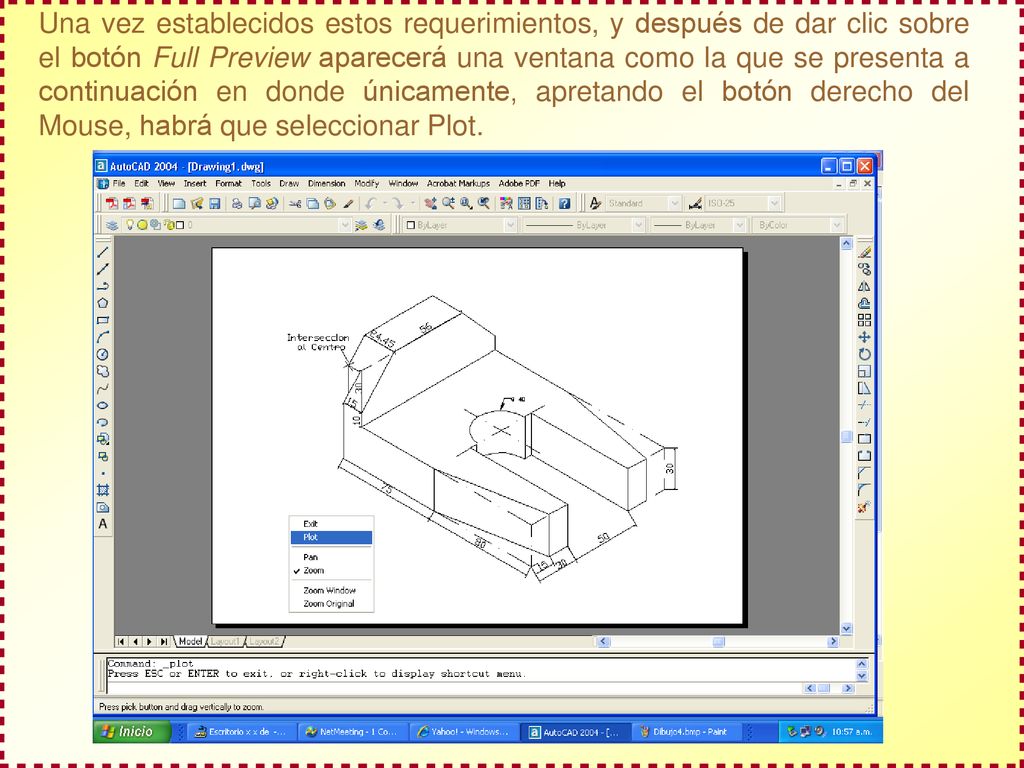Click the first-tab navigation arrow

121,642
